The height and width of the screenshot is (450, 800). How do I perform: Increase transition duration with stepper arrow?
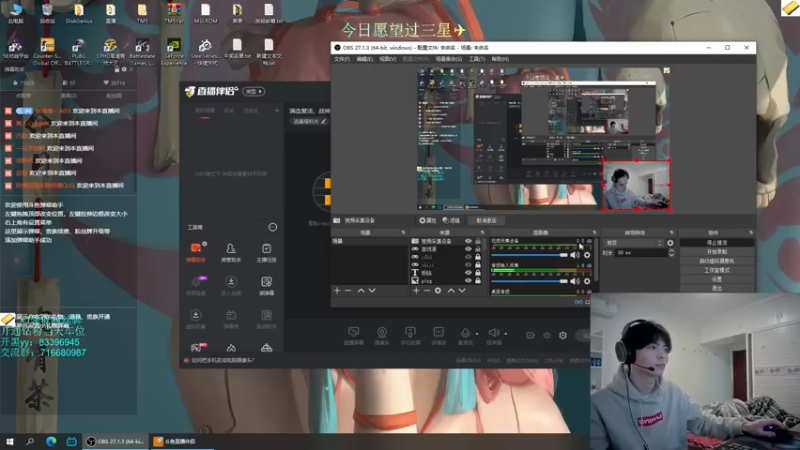pyautogui.click(x=671, y=251)
